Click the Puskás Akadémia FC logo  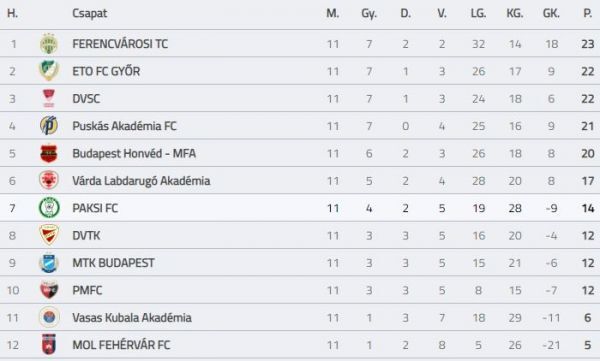49,126
